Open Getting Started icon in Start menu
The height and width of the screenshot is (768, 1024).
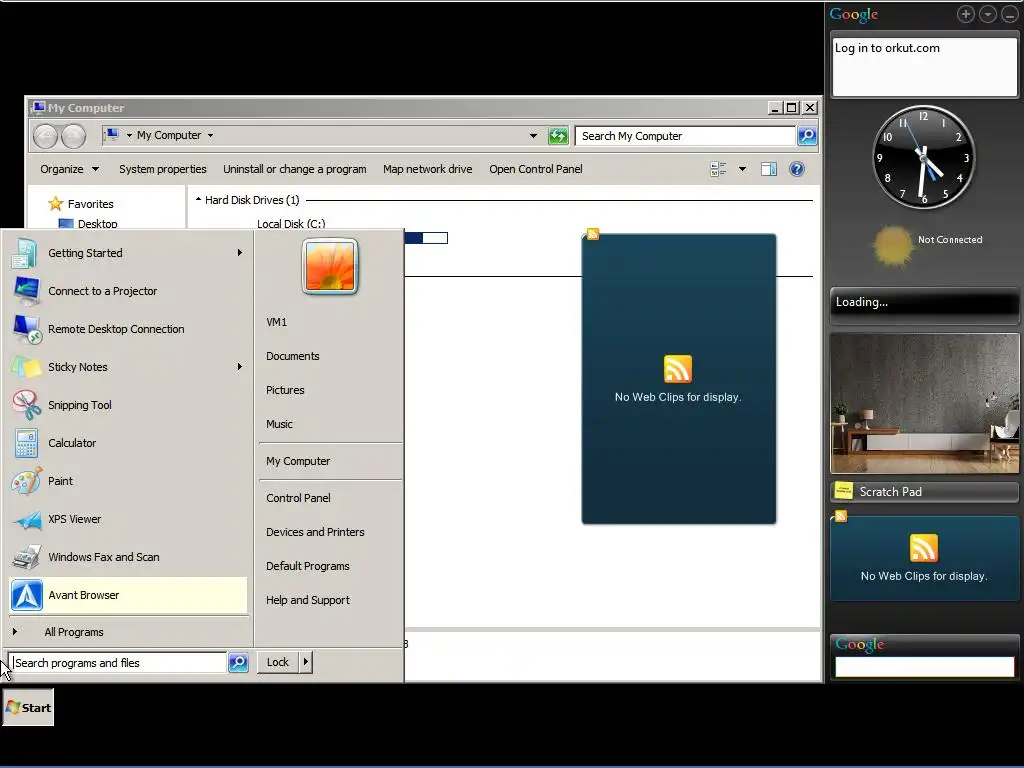(x=25, y=253)
